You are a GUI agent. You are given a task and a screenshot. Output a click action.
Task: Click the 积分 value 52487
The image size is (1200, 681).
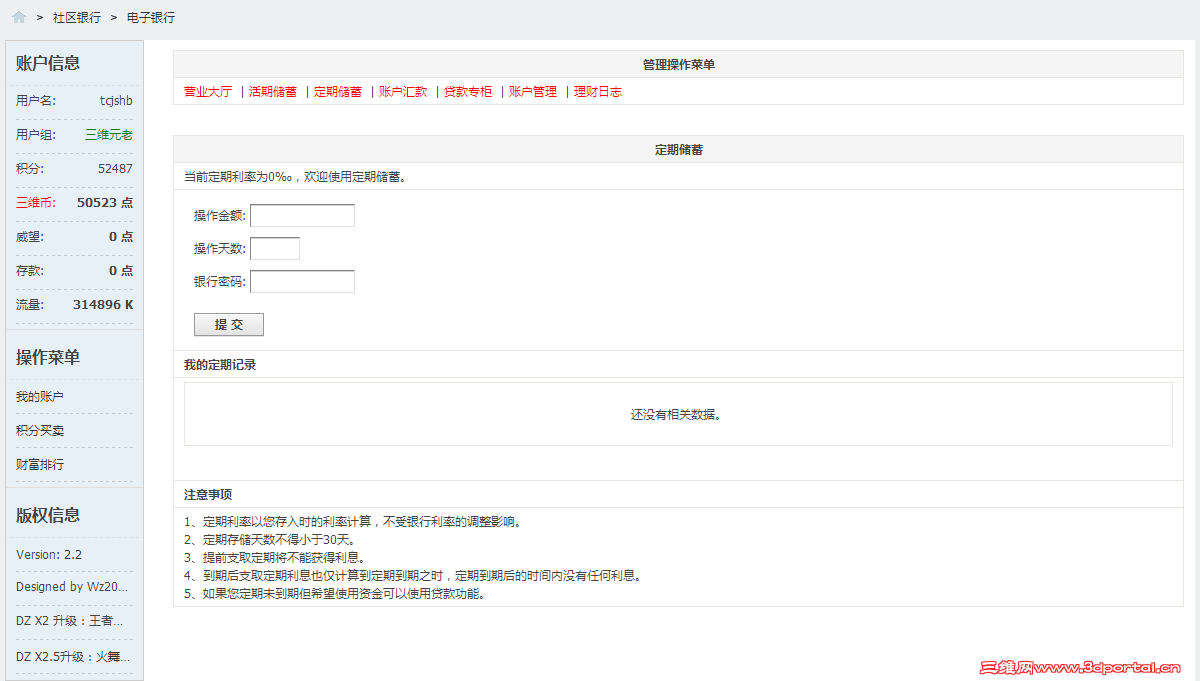tap(115, 169)
